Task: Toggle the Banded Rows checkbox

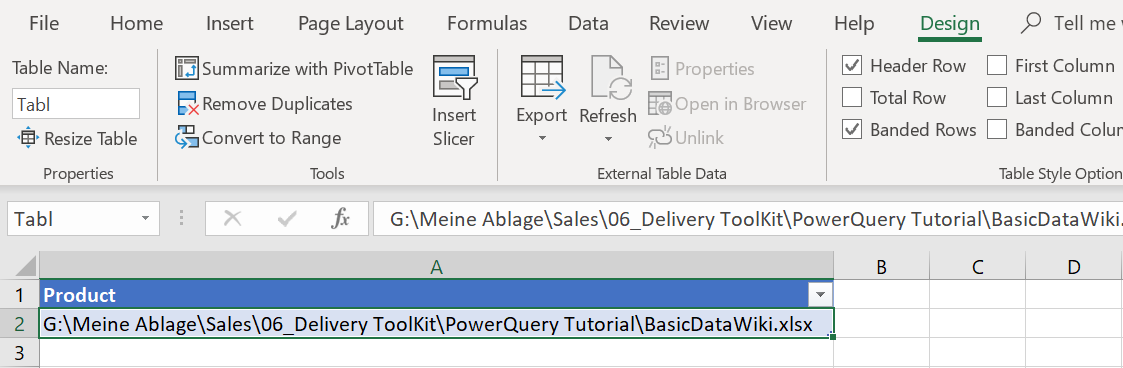Action: [852, 130]
